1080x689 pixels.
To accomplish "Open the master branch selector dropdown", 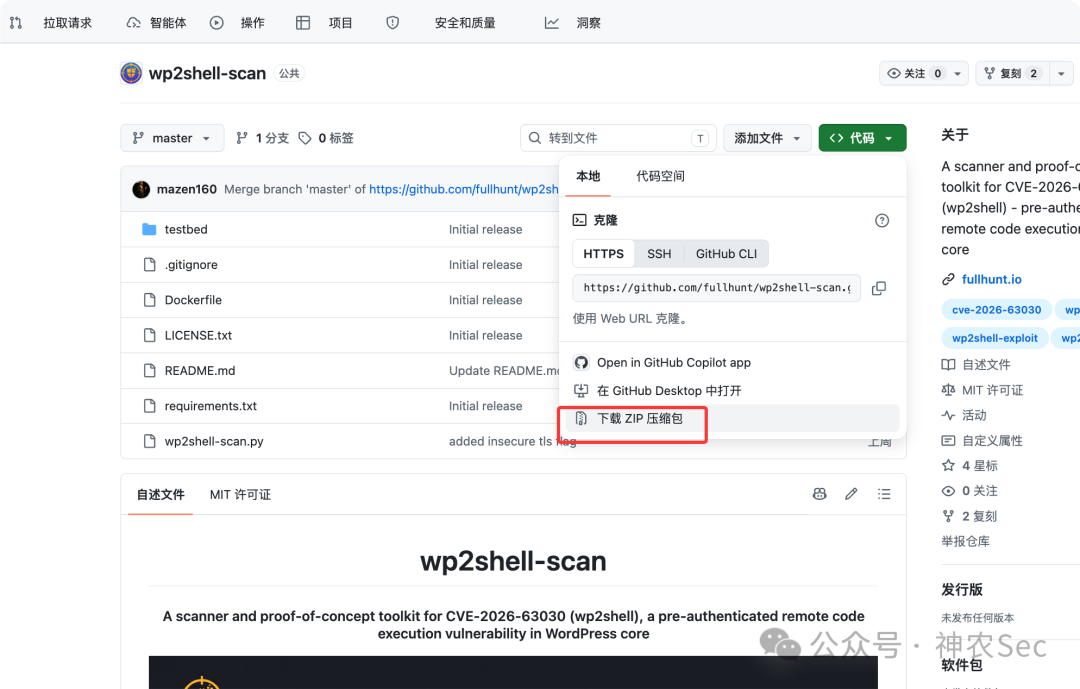I will click(172, 138).
